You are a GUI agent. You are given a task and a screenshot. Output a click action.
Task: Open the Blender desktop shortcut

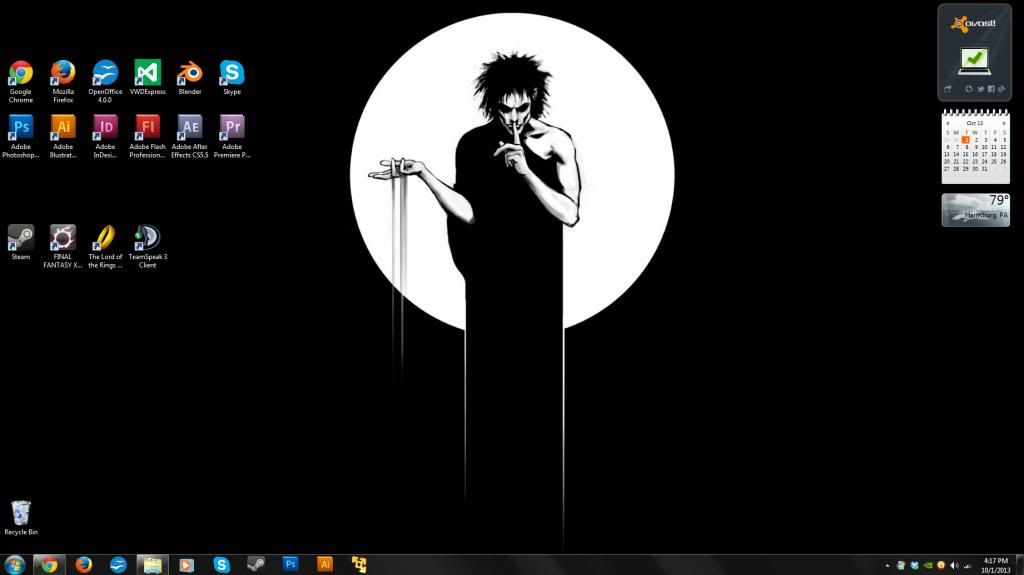190,77
